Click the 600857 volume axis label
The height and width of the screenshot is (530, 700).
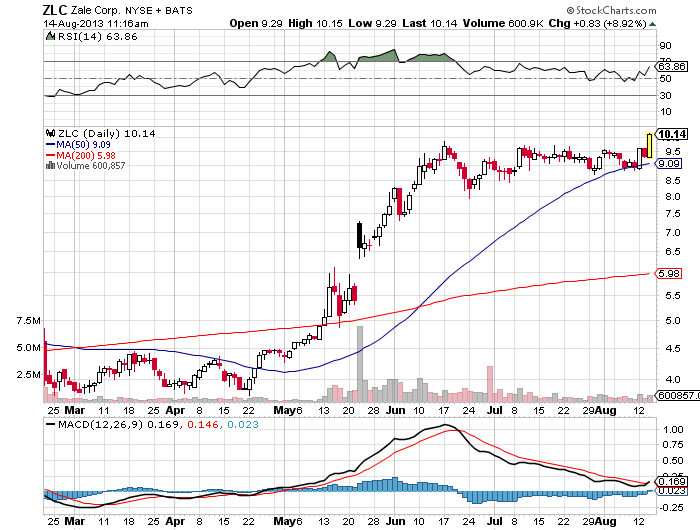tap(678, 395)
